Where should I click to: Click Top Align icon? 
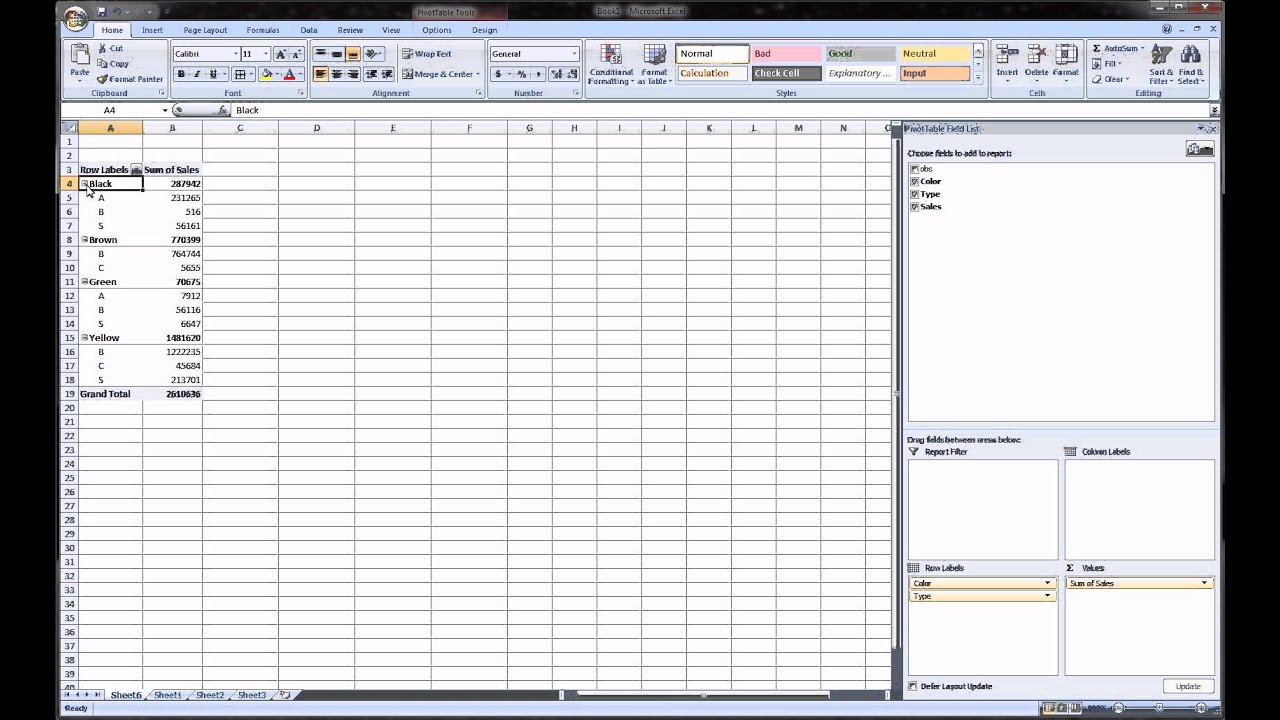point(320,54)
